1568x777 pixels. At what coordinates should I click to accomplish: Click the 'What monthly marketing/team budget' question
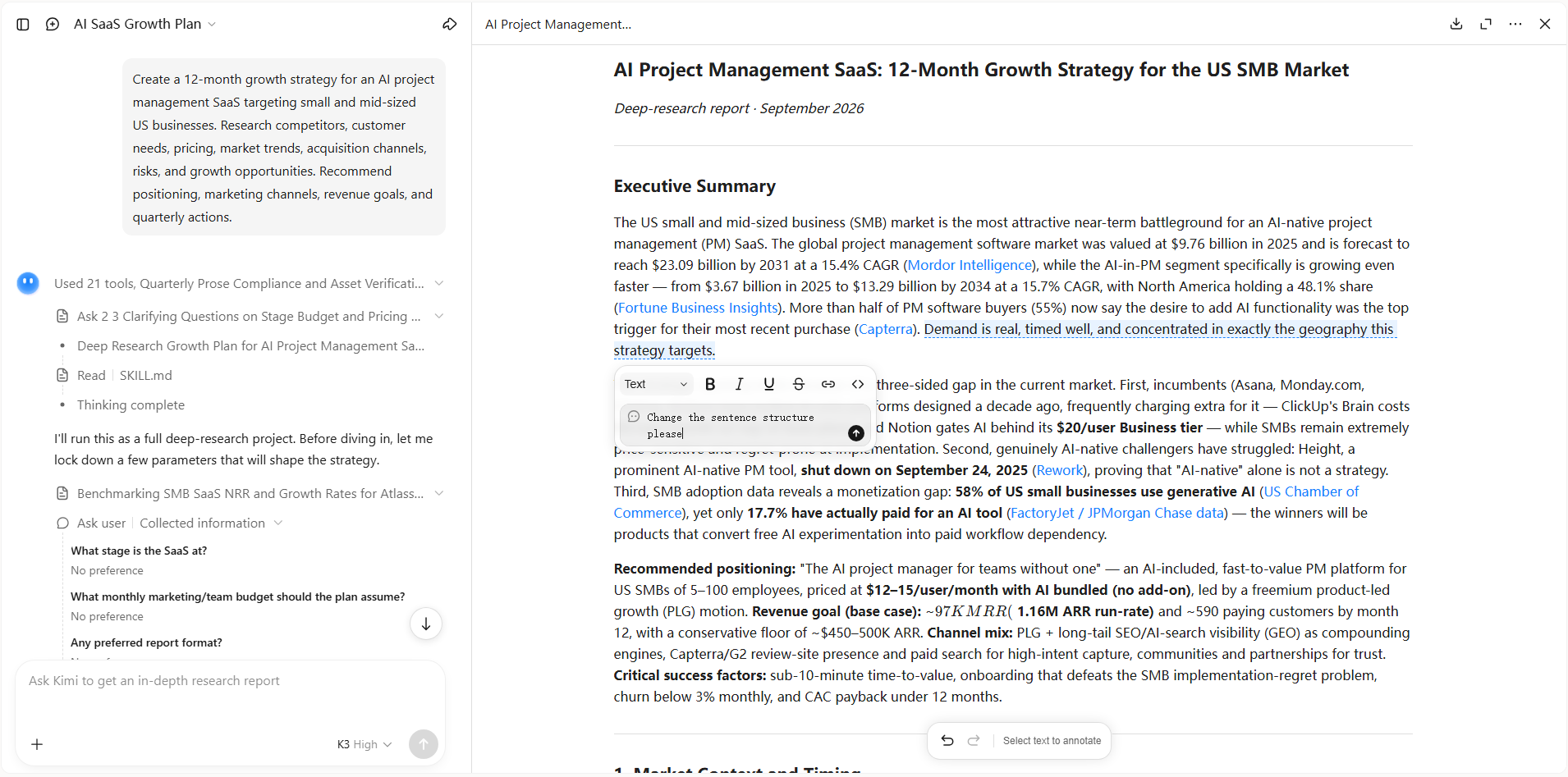238,597
